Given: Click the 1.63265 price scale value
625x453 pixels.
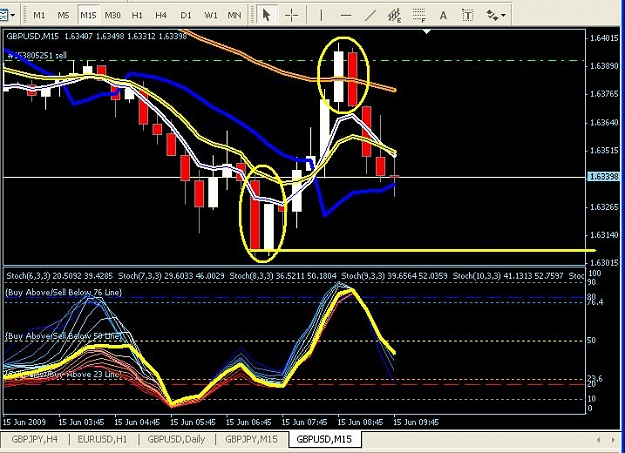Looking at the screenshot, I should (x=604, y=207).
